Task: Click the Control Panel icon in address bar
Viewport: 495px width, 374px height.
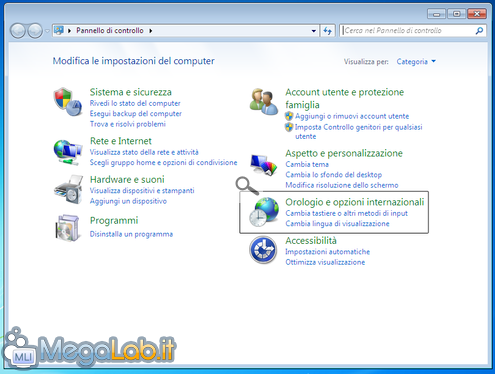Action: (x=59, y=30)
